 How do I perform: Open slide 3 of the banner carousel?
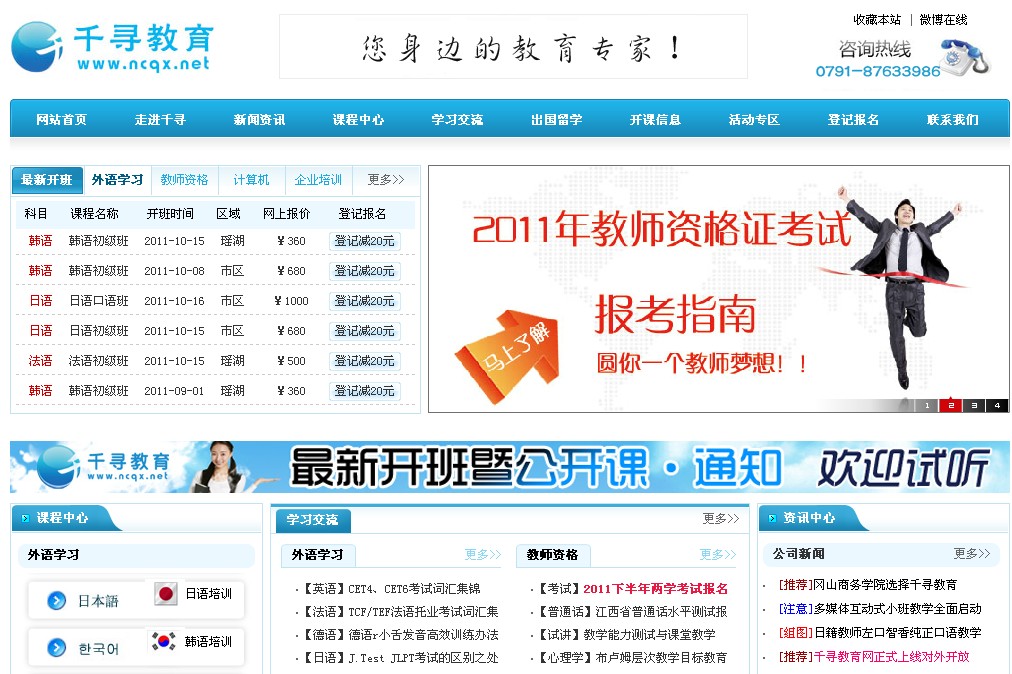pos(973,405)
